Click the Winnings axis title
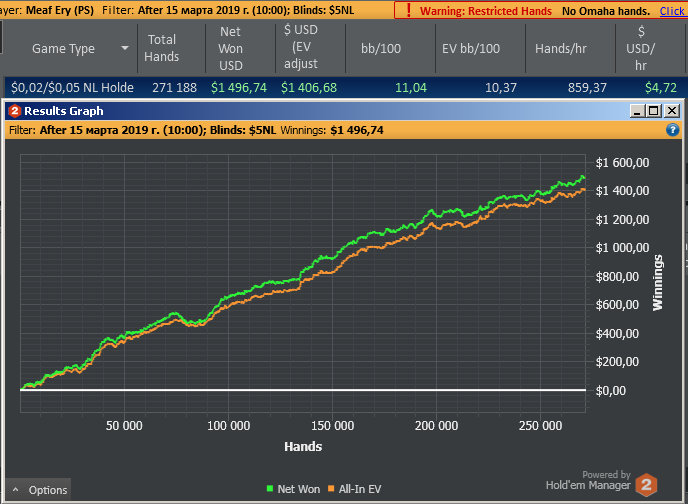This screenshot has height=504, width=688. point(657,283)
